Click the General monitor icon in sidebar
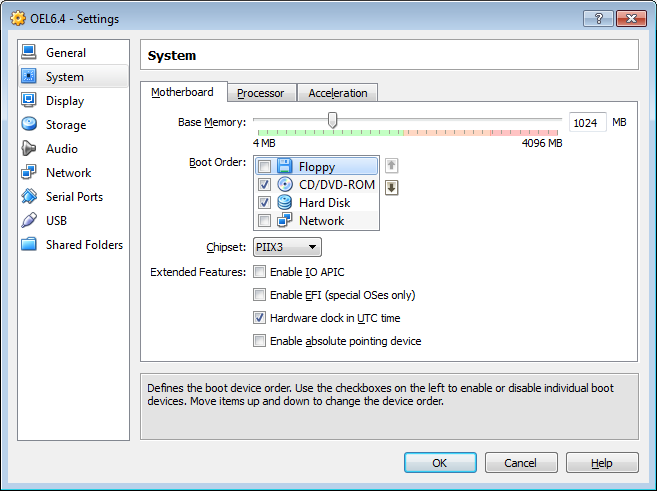This screenshot has height=491, width=657. pos(28,52)
